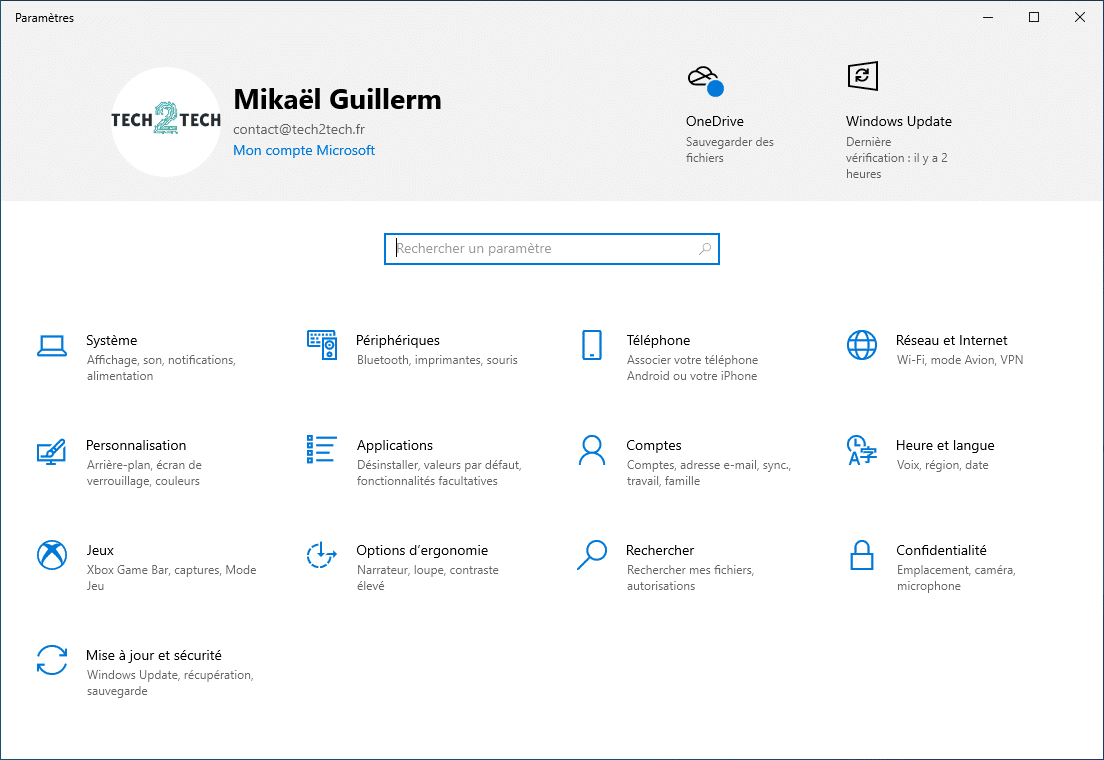Open the Personnalisation title
This screenshot has width=1104, height=760.
click(x=136, y=445)
